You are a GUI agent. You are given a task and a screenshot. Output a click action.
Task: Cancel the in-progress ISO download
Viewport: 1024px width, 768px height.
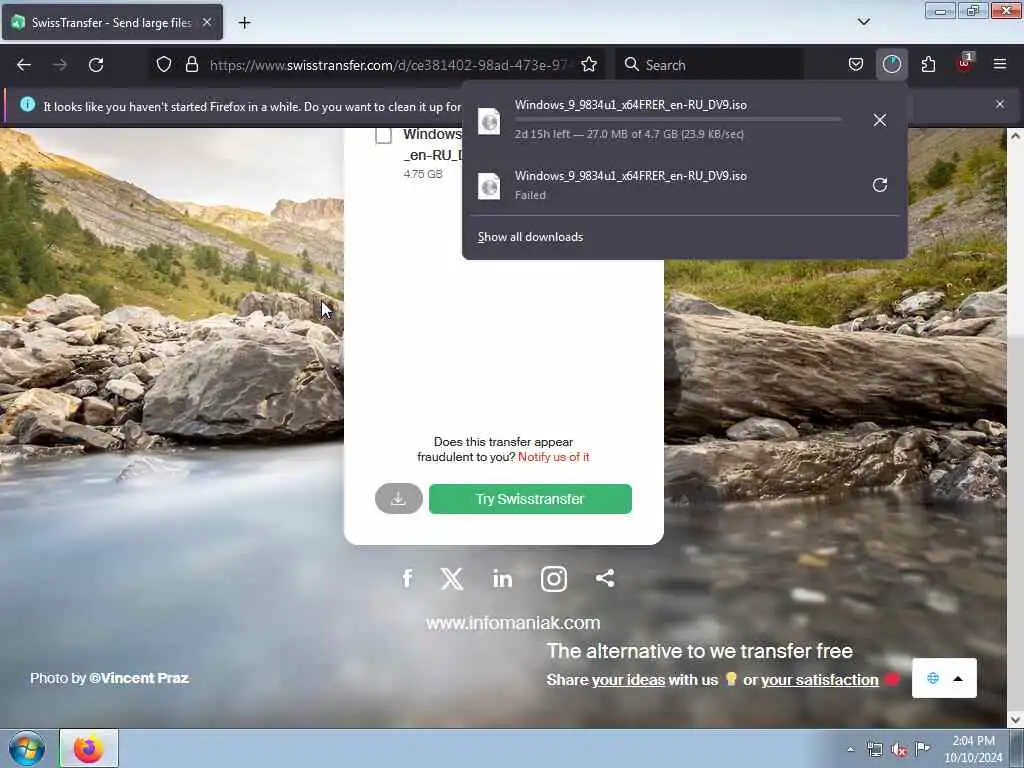880,120
